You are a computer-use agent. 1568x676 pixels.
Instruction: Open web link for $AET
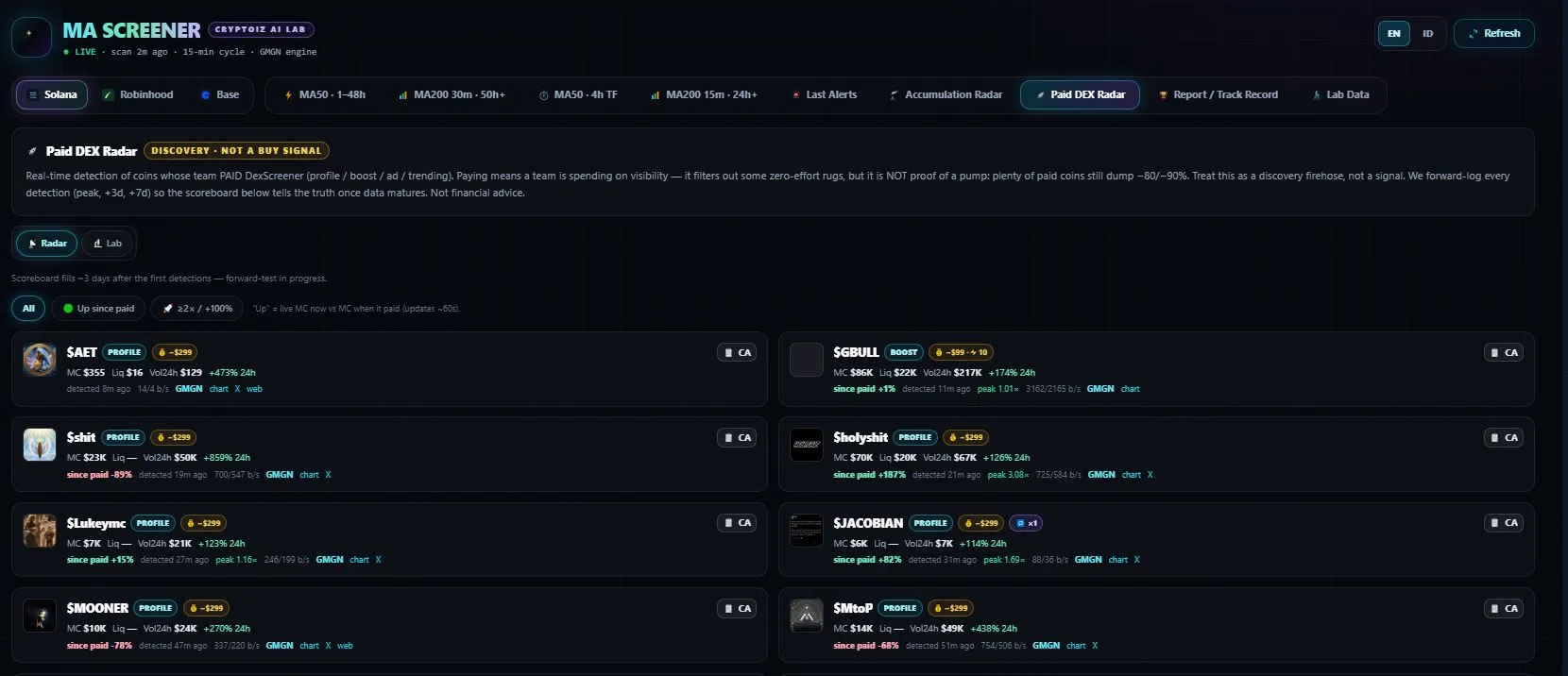[x=254, y=389]
